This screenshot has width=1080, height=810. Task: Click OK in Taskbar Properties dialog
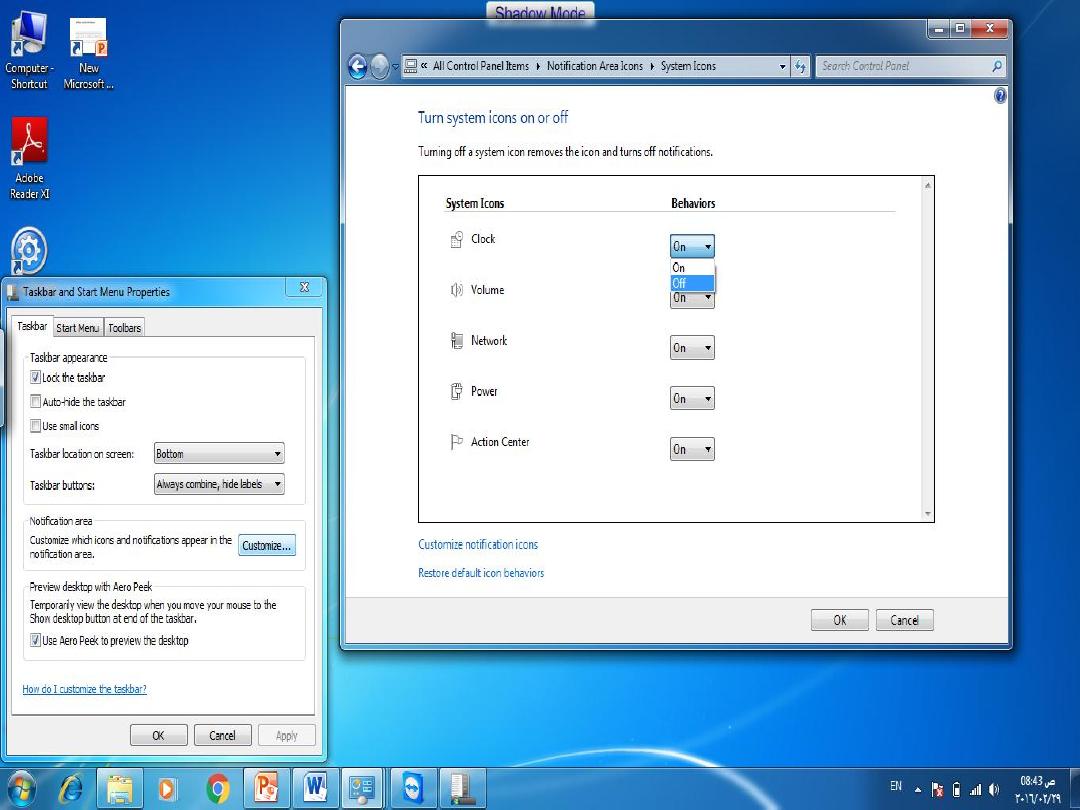[x=158, y=736]
